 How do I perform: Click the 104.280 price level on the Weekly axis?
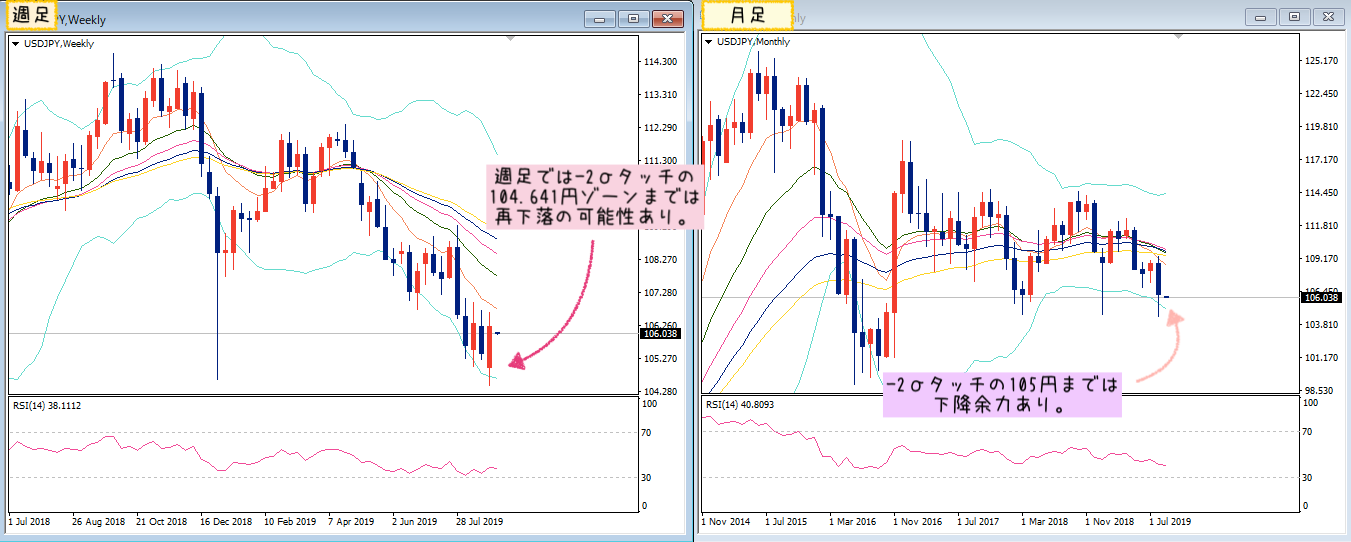pos(663,391)
